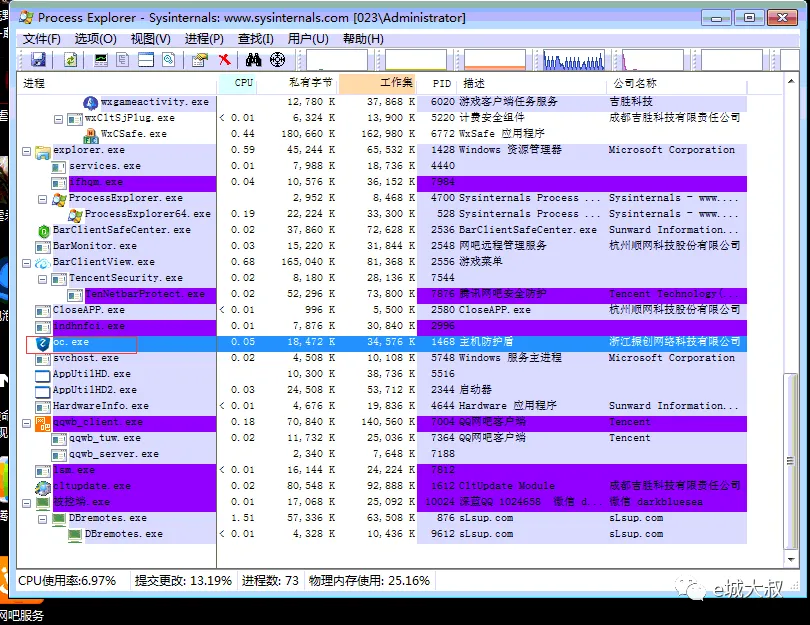Sort by the 私有字节 column header
This screenshot has height=625, width=810.
coord(298,83)
